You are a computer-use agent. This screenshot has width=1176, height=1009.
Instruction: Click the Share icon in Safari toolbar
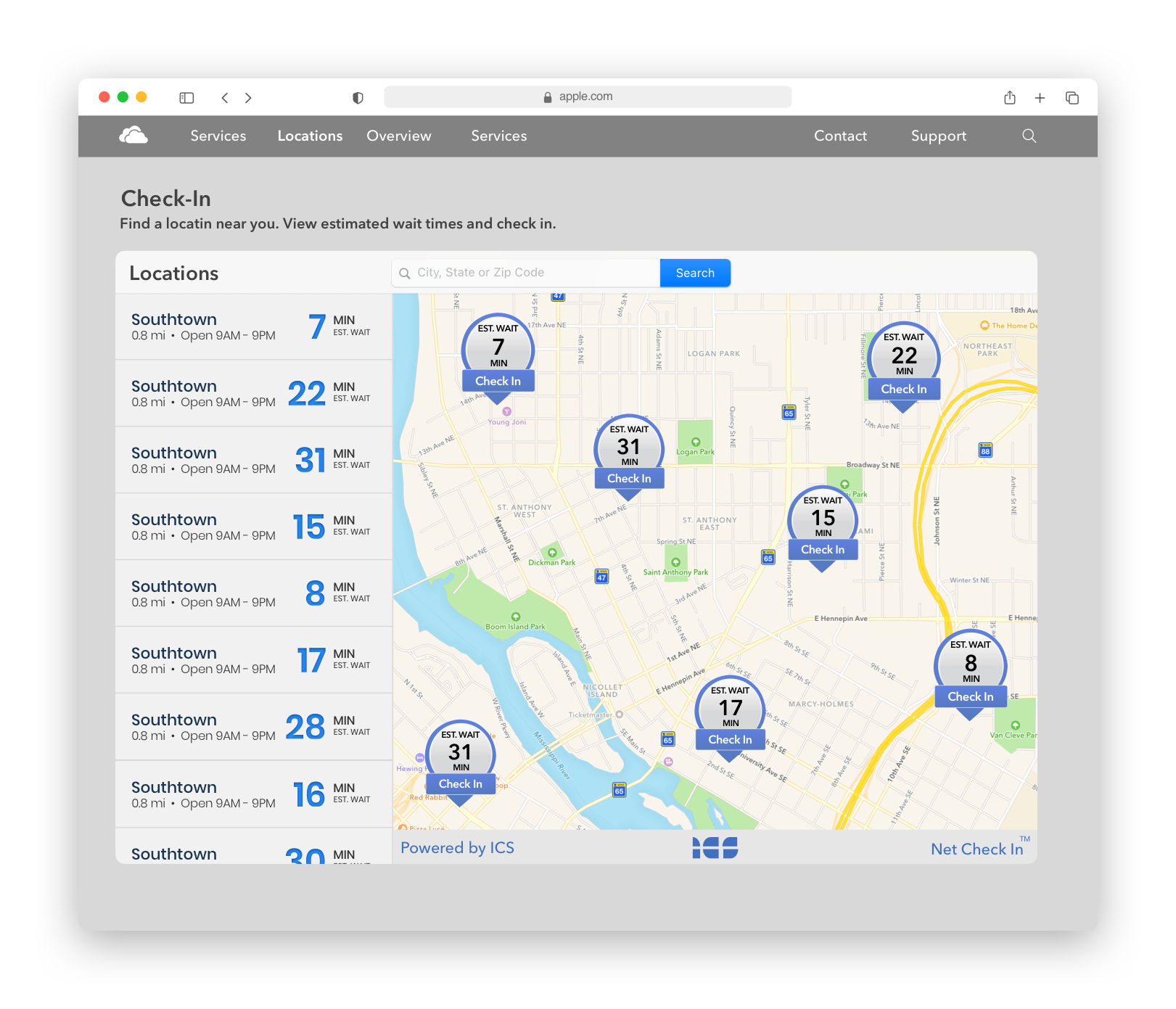[x=1009, y=98]
